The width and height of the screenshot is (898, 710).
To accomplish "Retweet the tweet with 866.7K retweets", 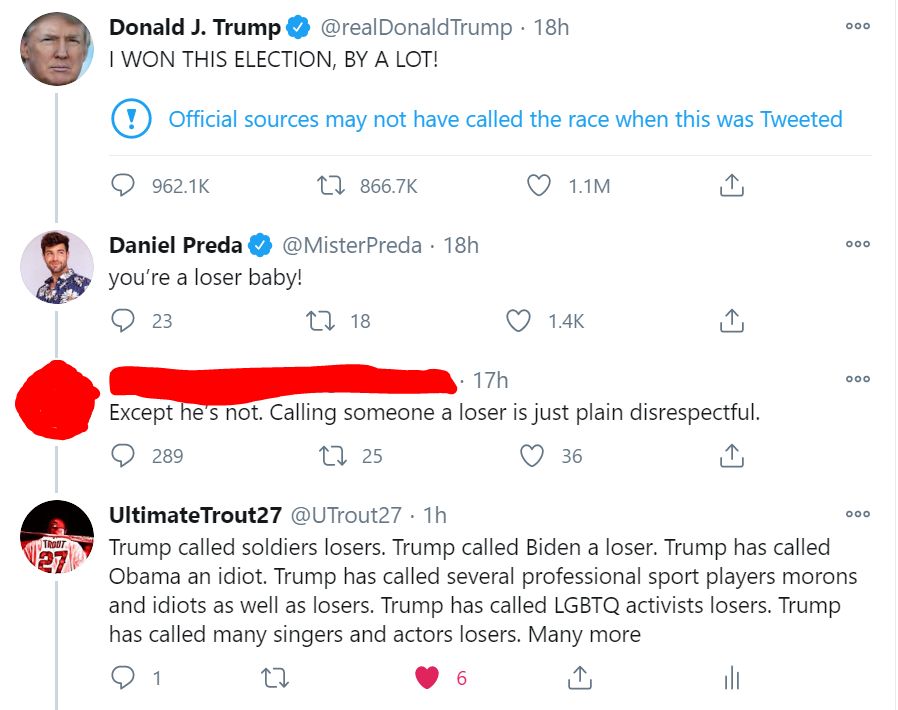I will [x=327, y=185].
